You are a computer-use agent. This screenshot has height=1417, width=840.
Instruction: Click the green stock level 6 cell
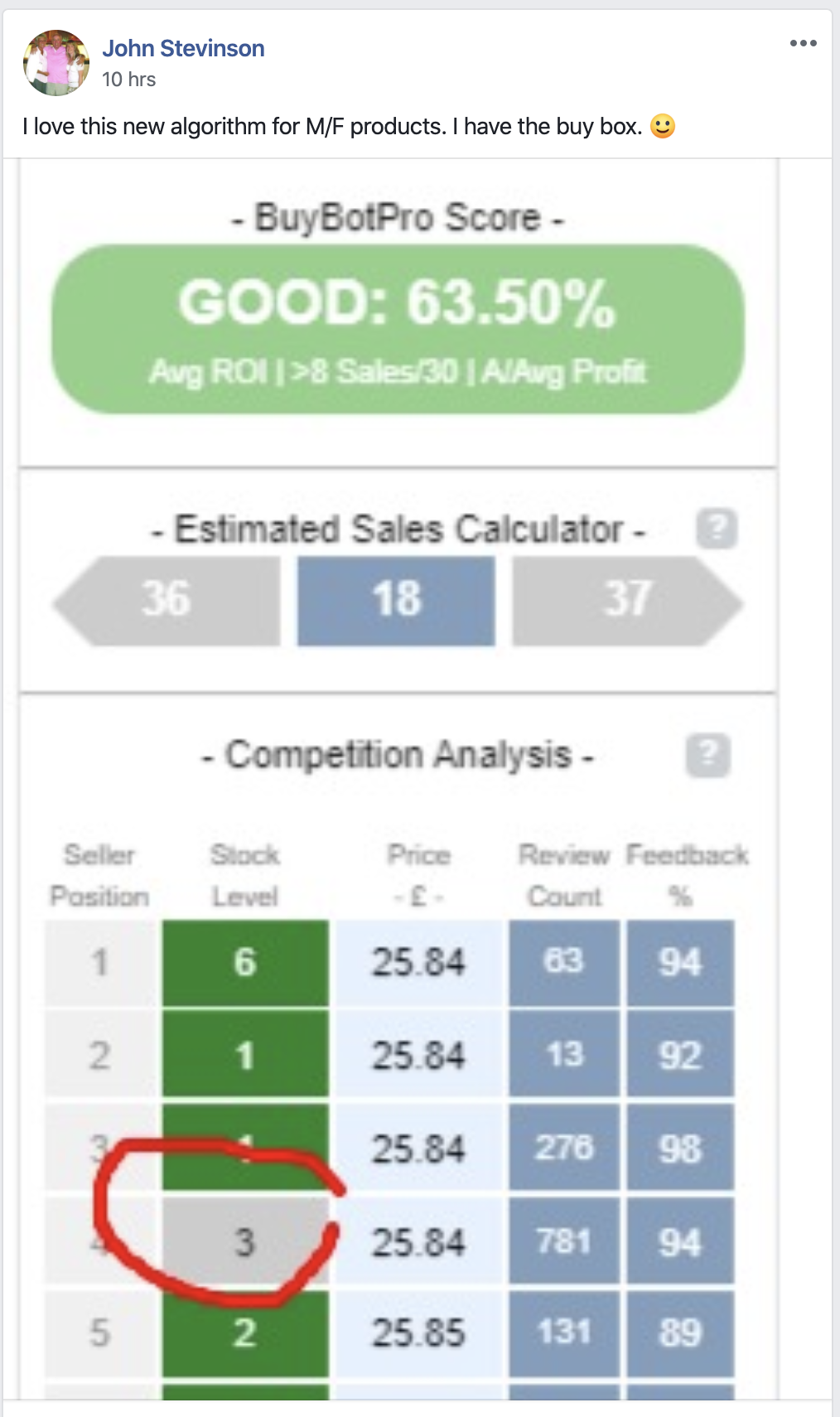(x=245, y=963)
